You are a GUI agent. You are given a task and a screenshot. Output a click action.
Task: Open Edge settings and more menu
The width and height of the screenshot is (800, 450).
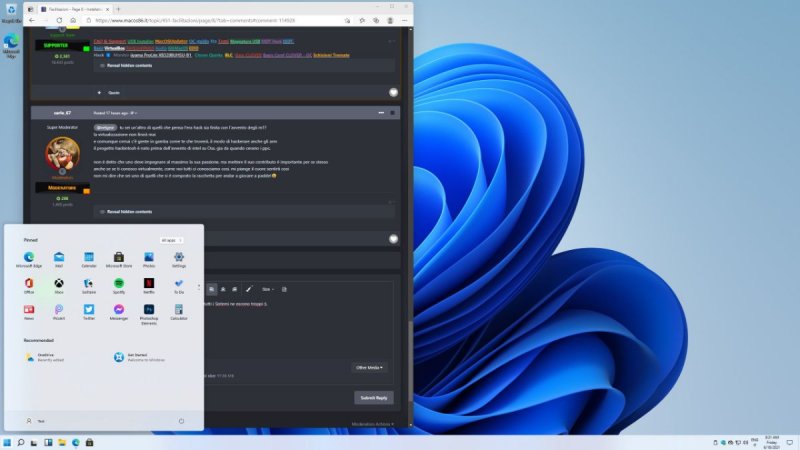[405, 20]
